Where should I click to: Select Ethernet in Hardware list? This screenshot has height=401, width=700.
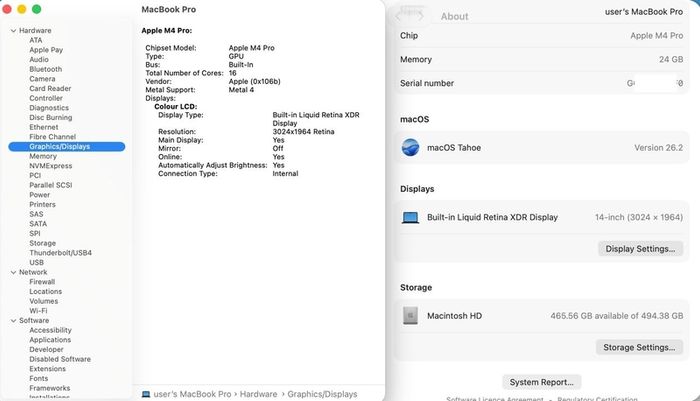point(44,127)
